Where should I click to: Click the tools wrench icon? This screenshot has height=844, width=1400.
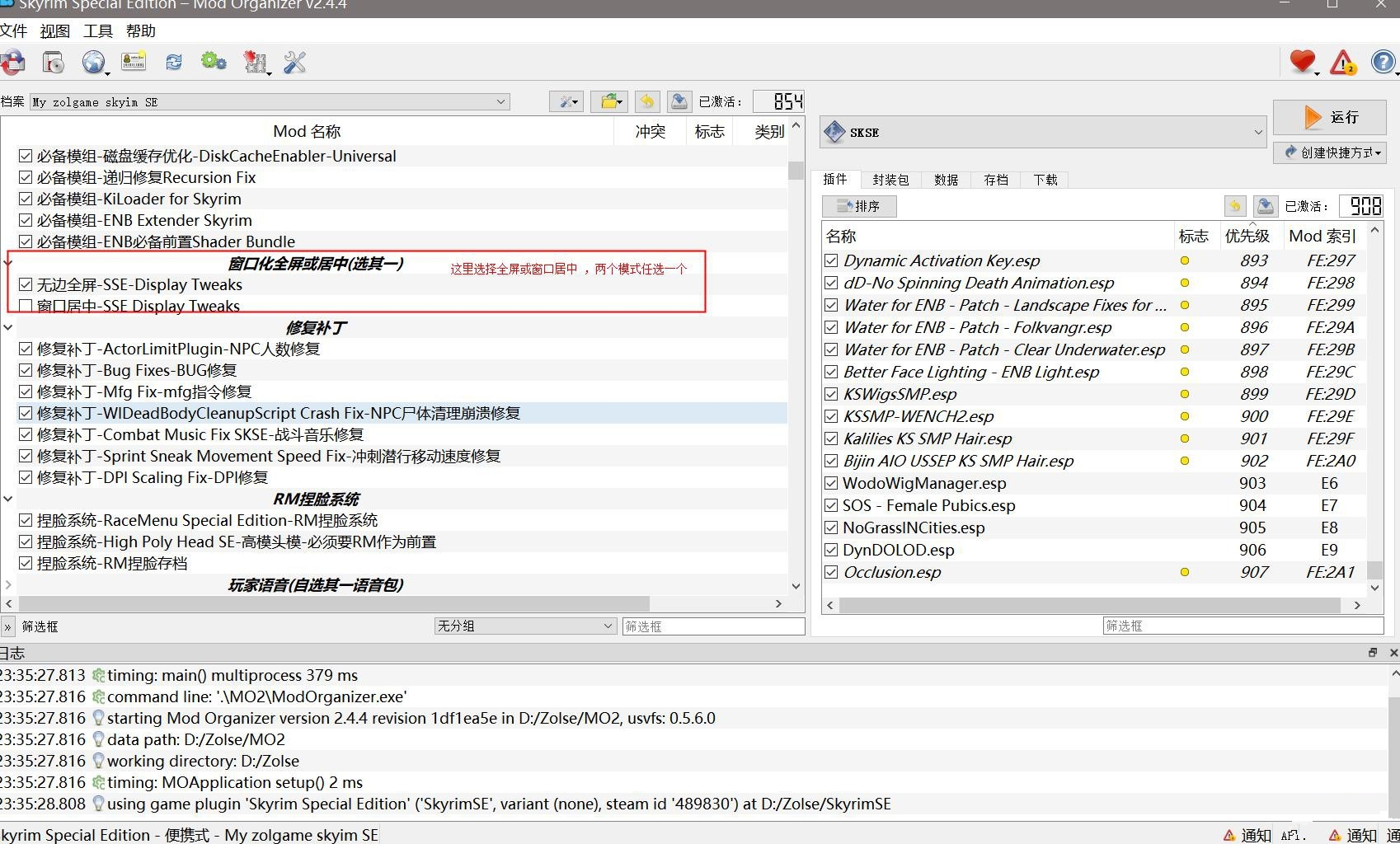click(294, 62)
